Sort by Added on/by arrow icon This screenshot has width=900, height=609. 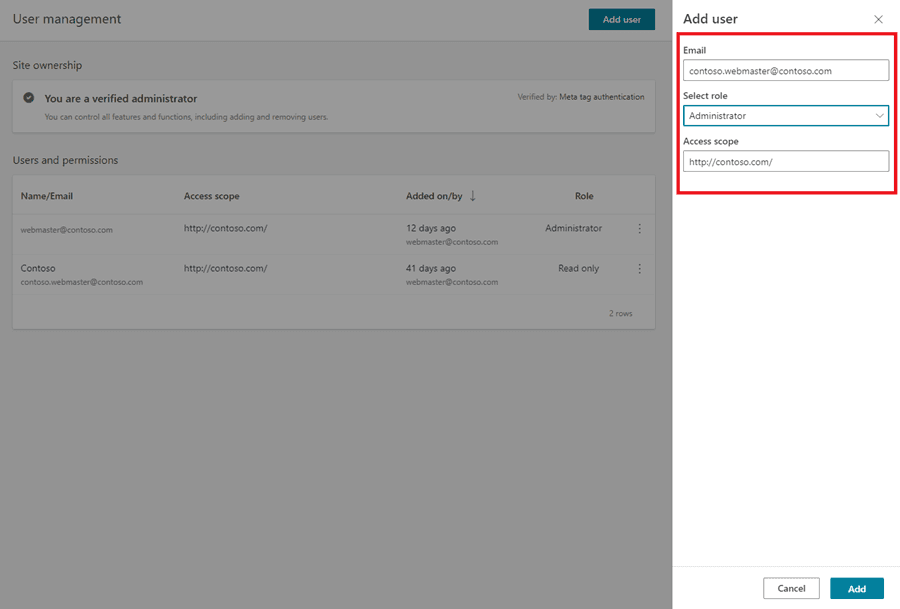472,196
